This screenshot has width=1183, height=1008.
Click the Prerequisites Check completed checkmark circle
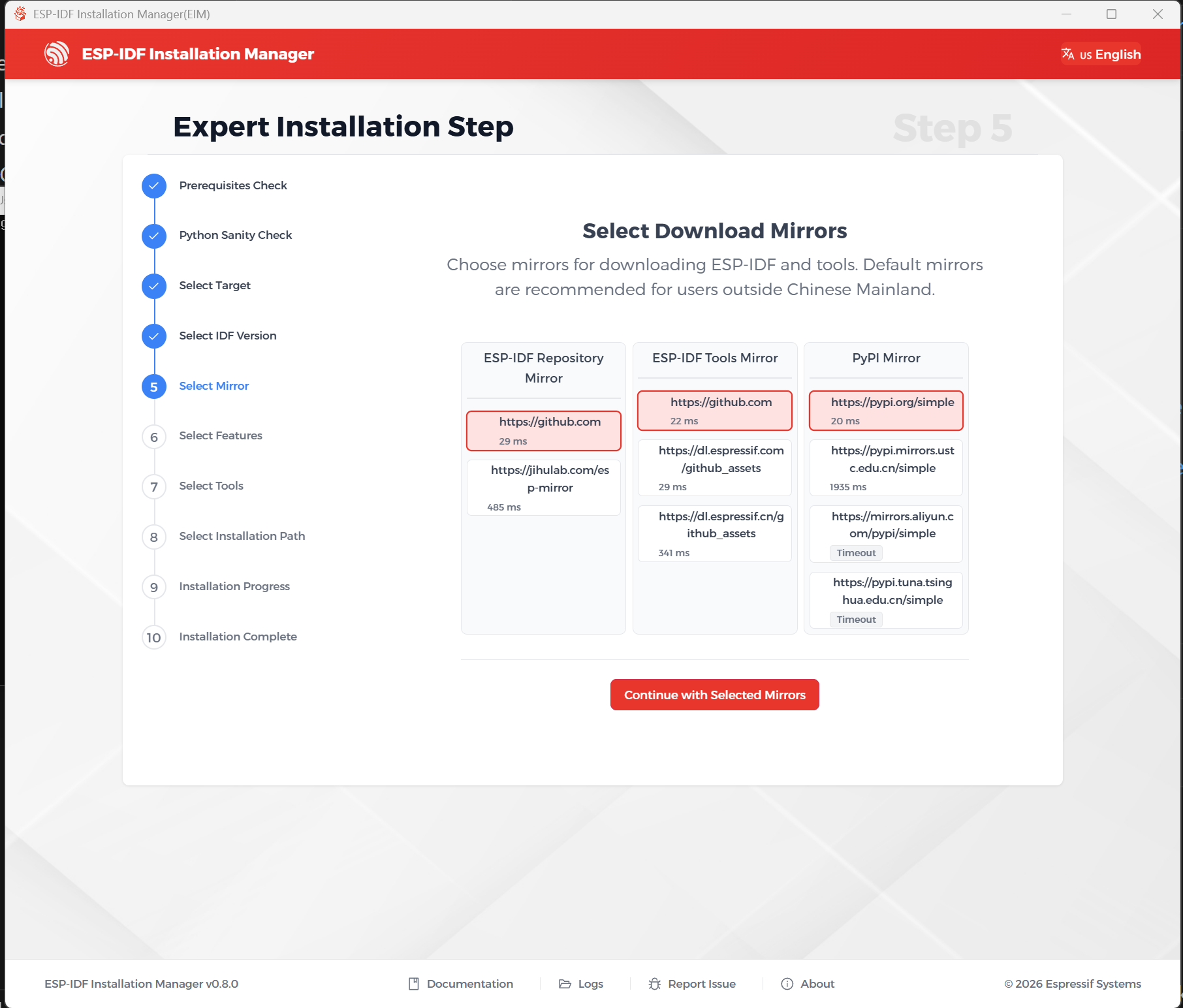(x=154, y=186)
